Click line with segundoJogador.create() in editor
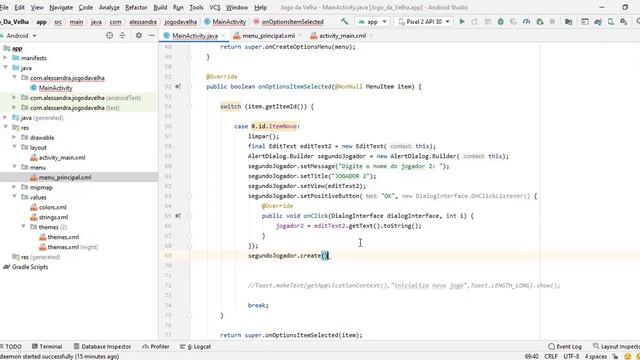The height and width of the screenshot is (360, 640). (x=289, y=256)
